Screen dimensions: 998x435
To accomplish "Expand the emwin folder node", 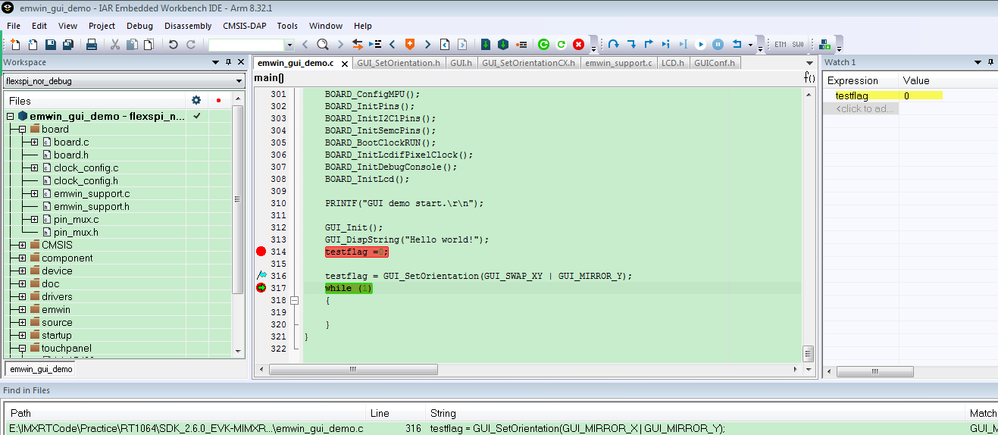I will coord(22,310).
